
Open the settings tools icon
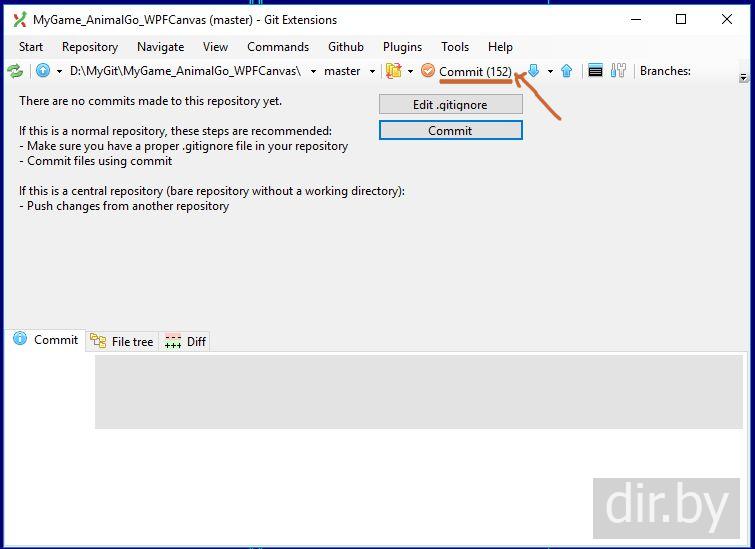pos(618,71)
